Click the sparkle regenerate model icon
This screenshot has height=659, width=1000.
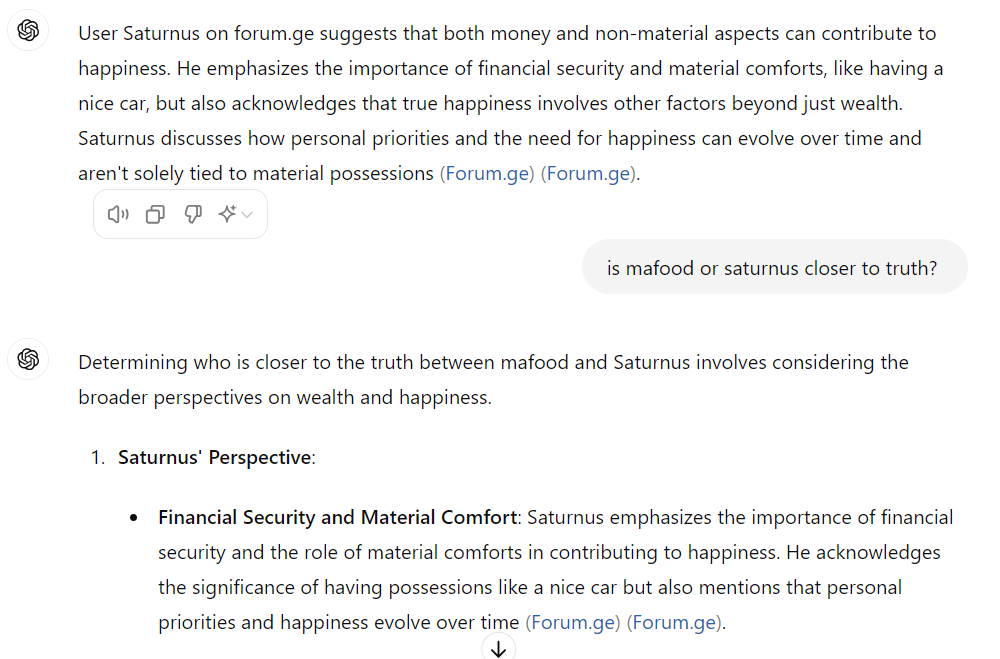click(x=227, y=214)
